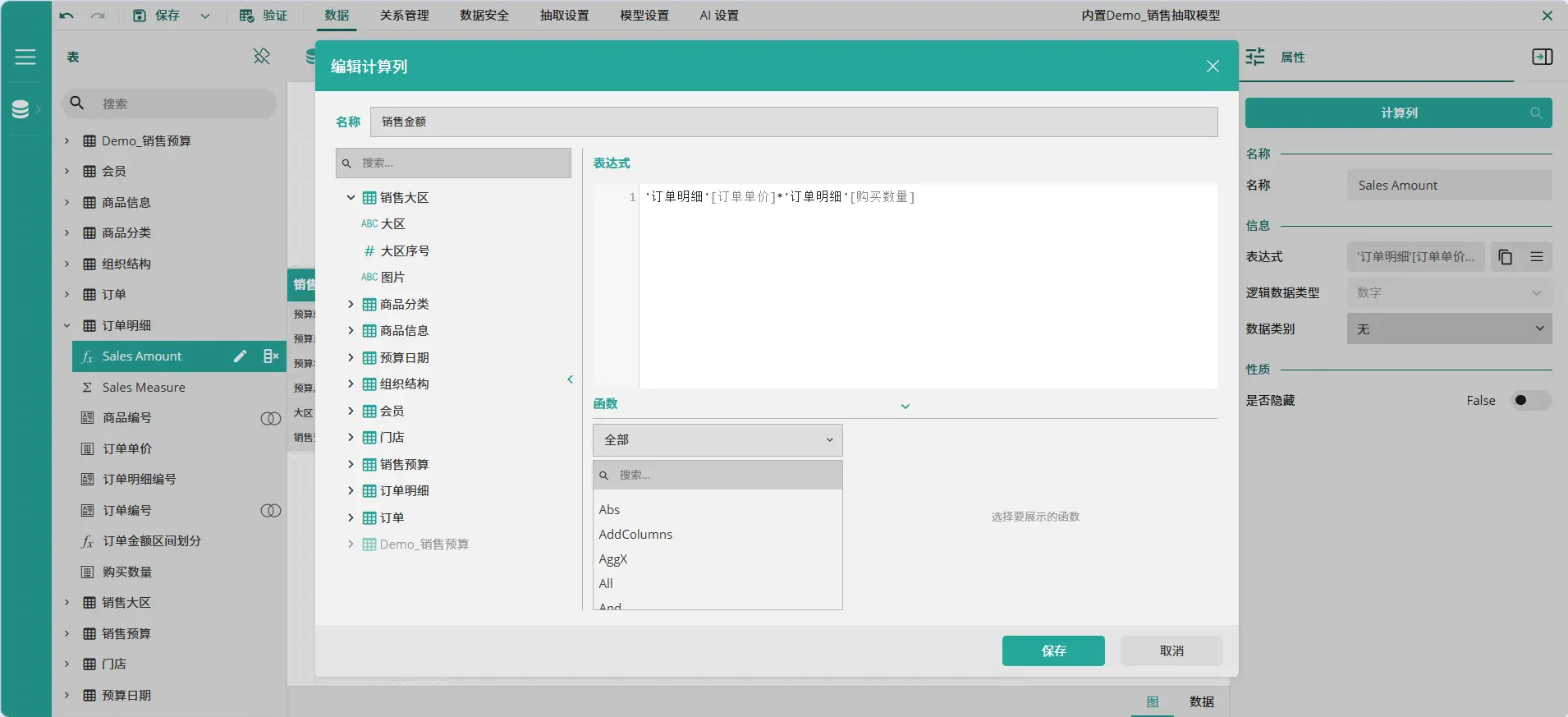This screenshot has height=717, width=1568.
Task: Click the 属性 settings sliders icon
Action: (1255, 57)
